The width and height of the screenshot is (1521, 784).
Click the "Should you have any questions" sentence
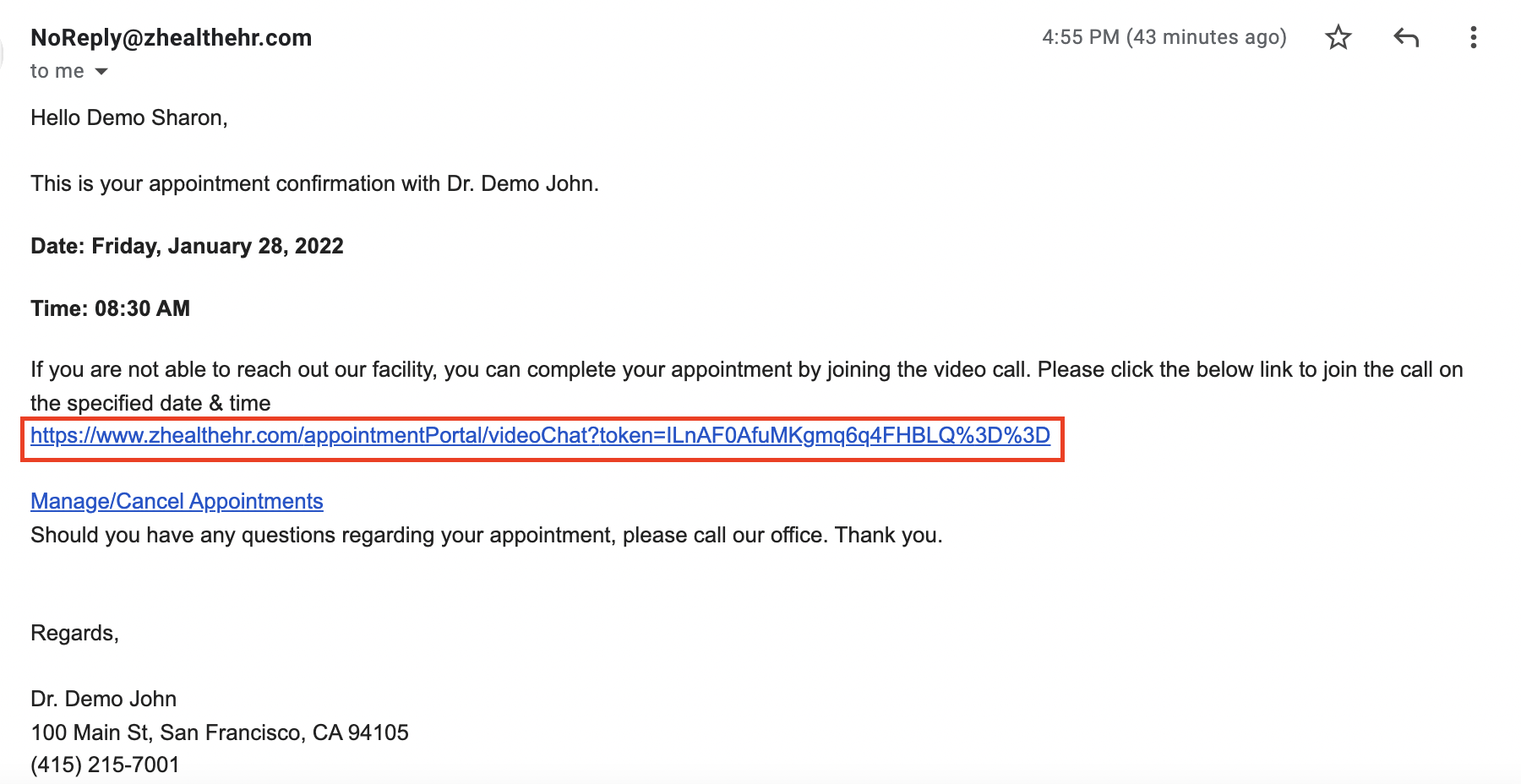tap(486, 536)
